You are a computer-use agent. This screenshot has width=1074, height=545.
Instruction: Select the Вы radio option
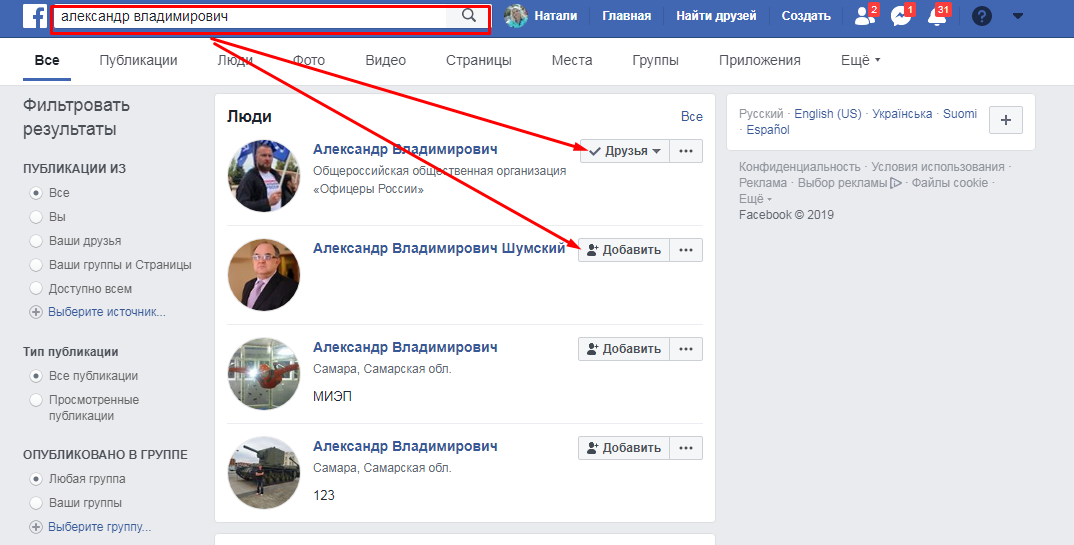(x=36, y=217)
